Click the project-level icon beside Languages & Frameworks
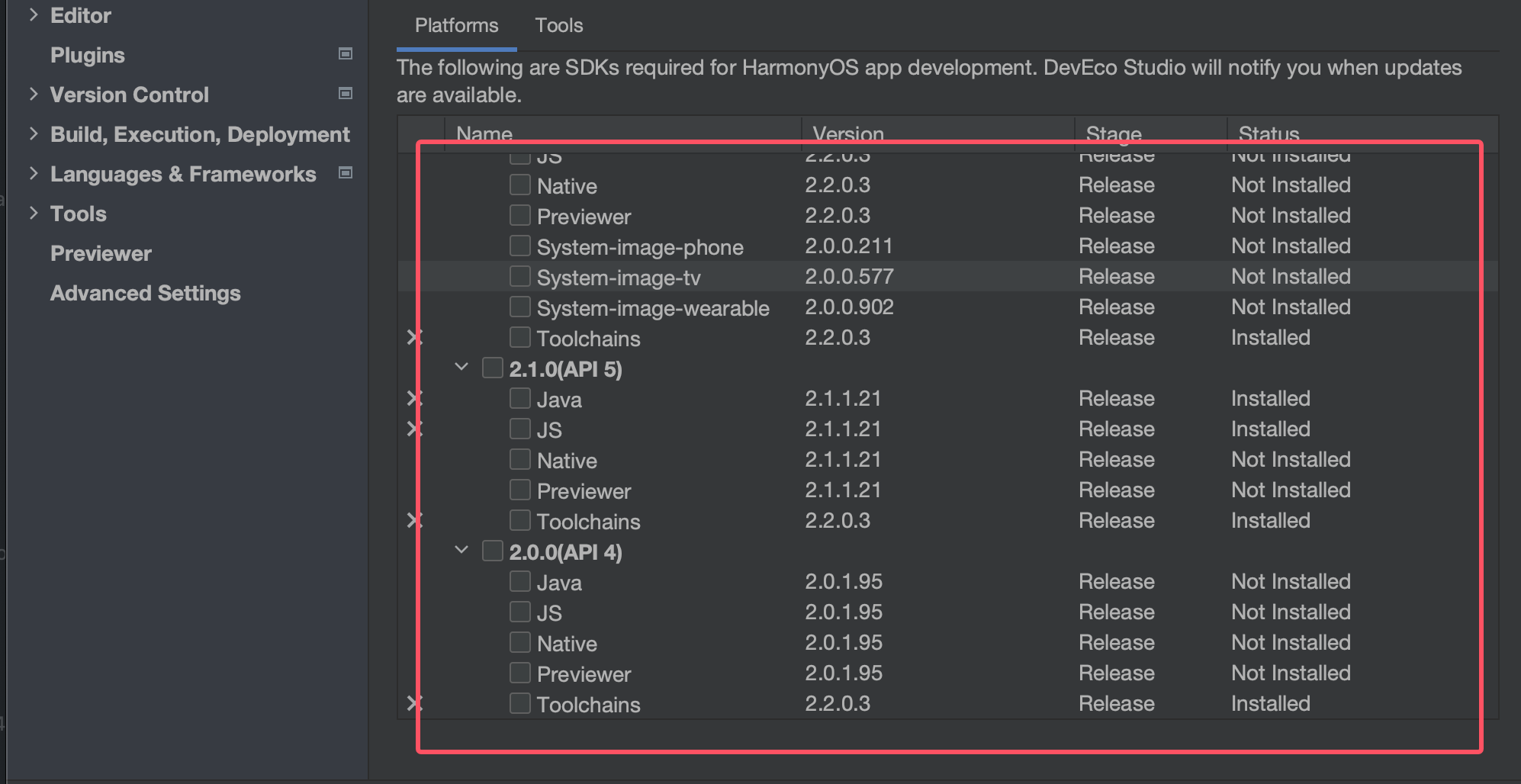This screenshot has height=784, width=1521. click(346, 172)
